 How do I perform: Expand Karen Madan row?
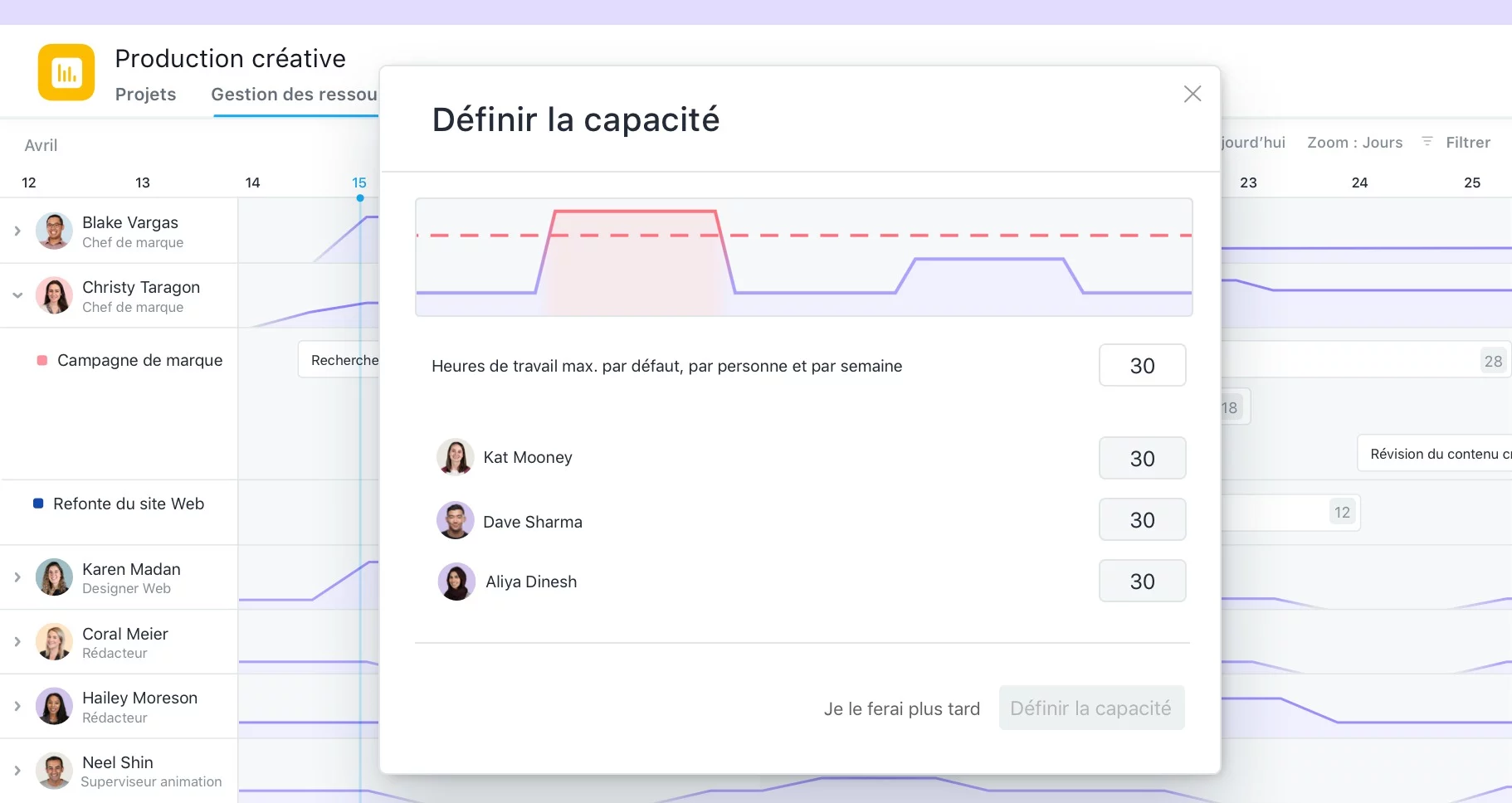click(17, 577)
